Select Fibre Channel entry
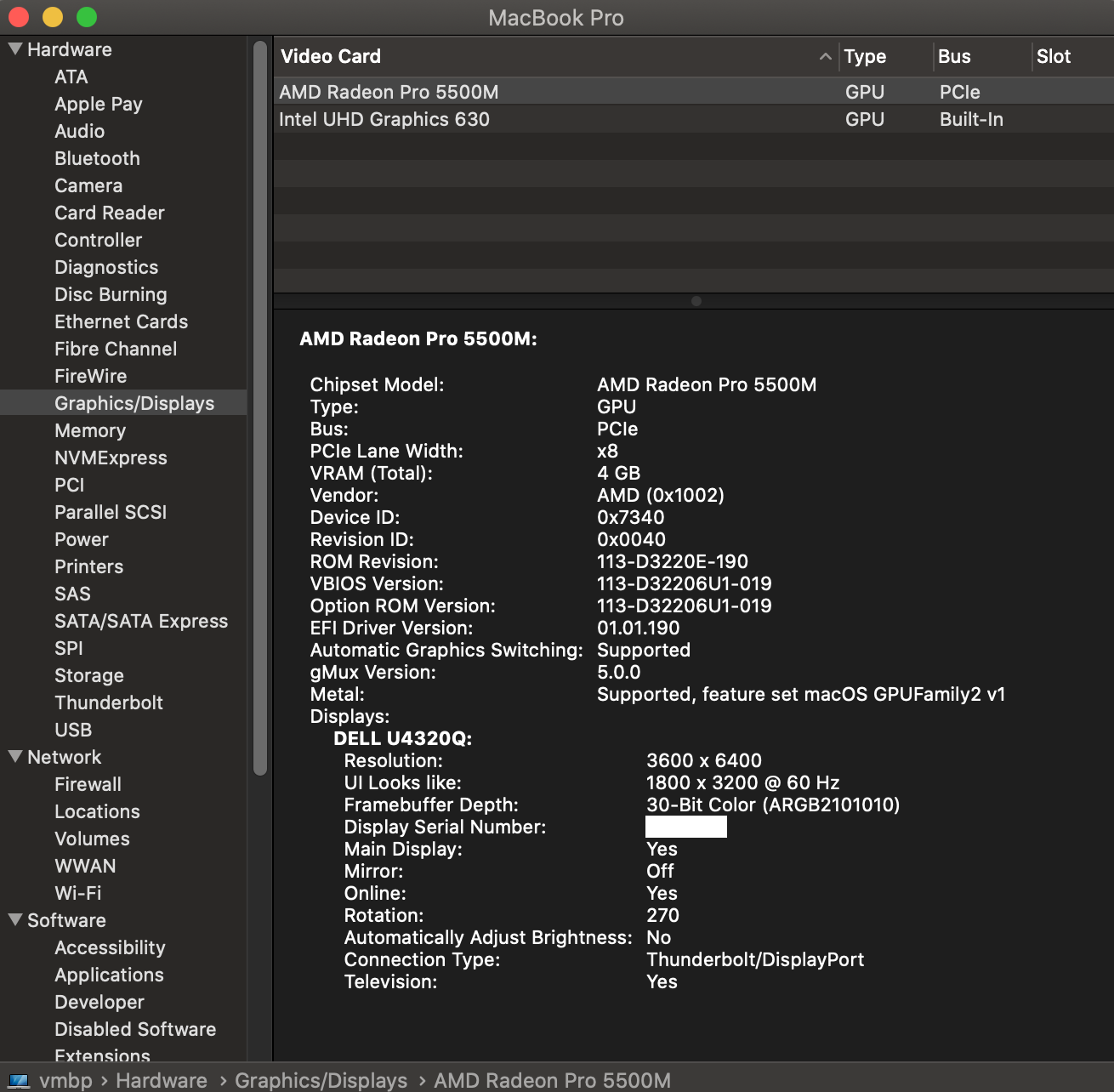 pyautogui.click(x=116, y=349)
